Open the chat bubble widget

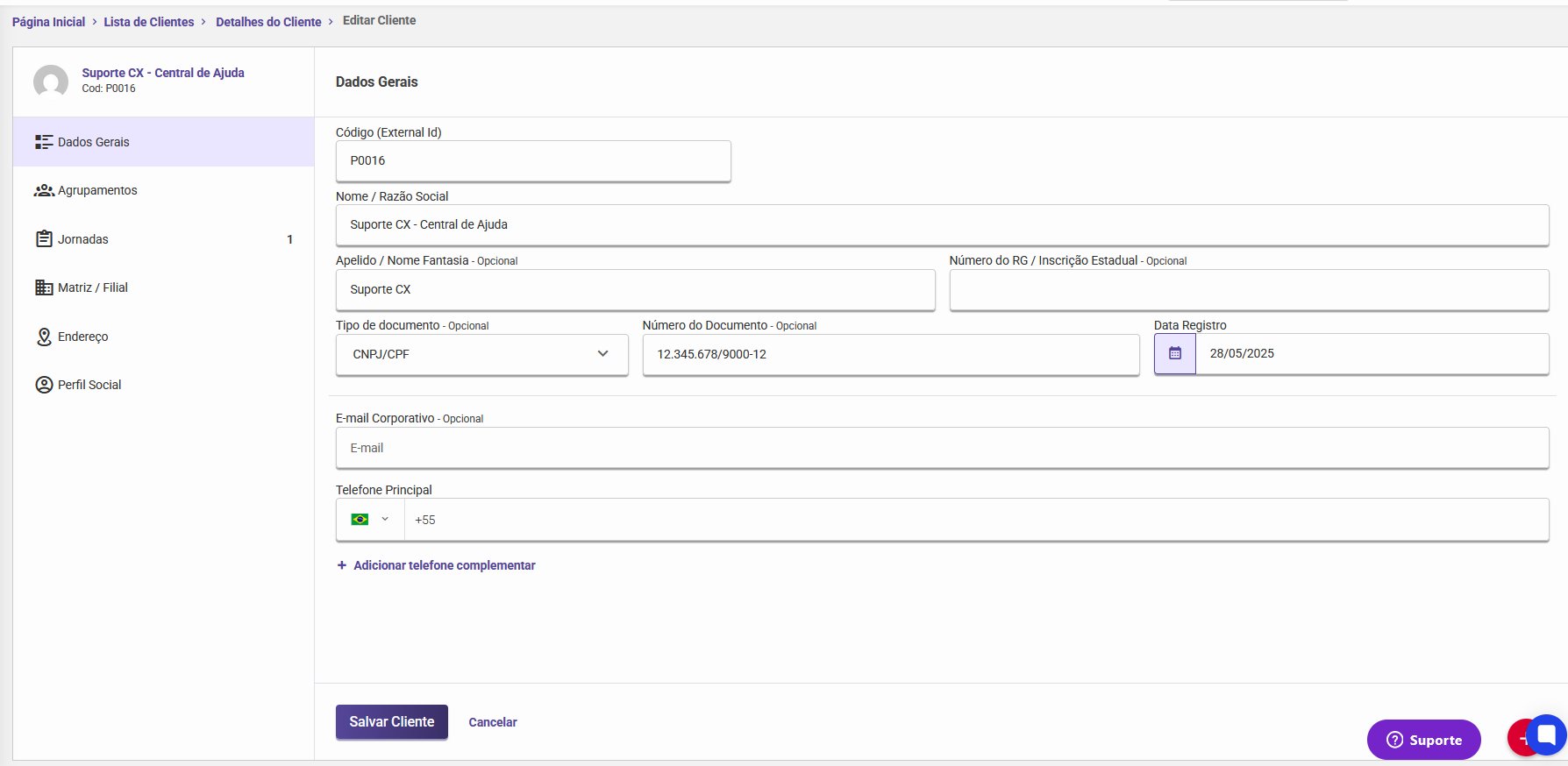[1547, 734]
